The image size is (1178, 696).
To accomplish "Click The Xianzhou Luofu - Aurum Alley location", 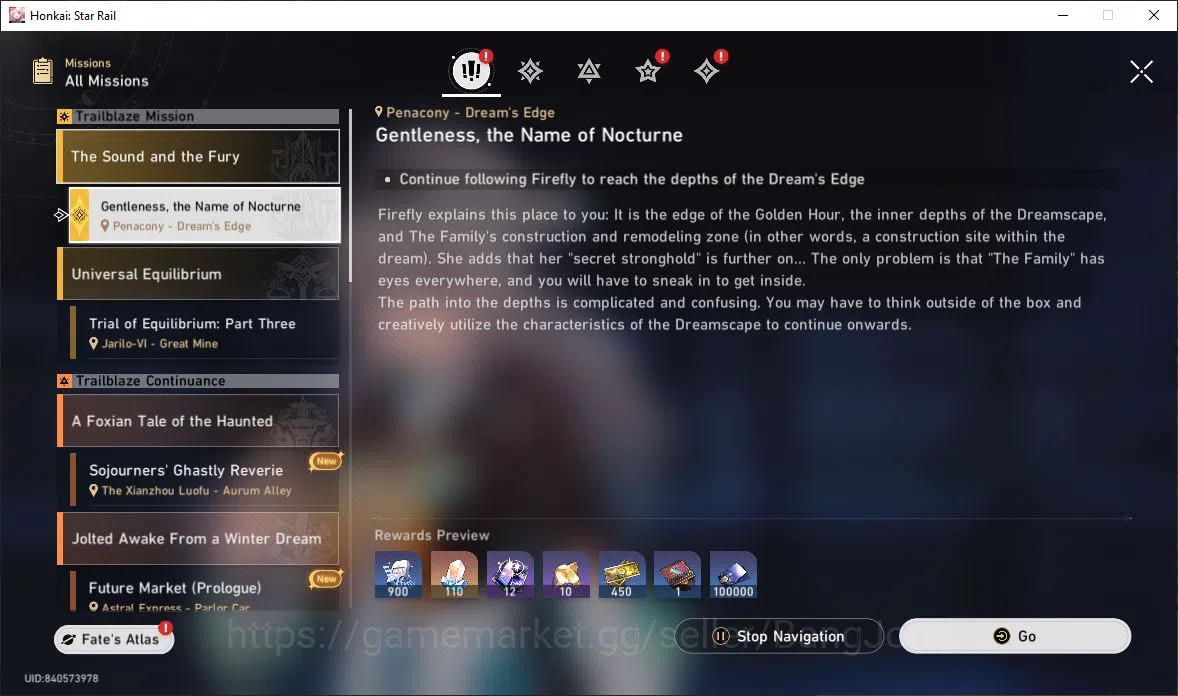I will pos(196,490).
